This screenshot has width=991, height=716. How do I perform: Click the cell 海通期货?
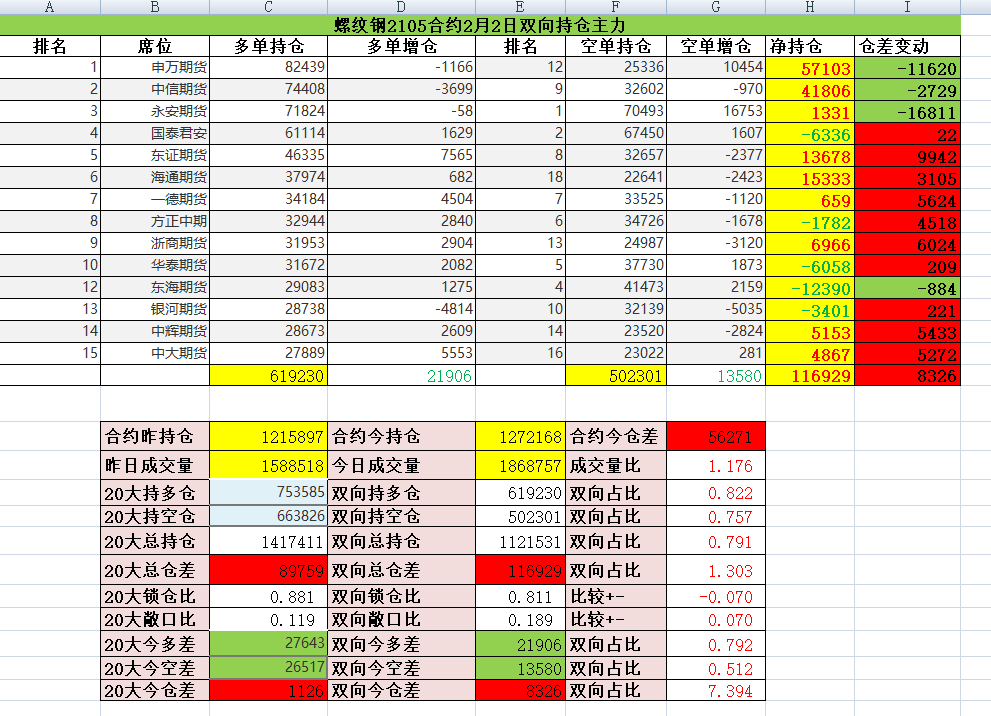pyautogui.click(x=155, y=178)
